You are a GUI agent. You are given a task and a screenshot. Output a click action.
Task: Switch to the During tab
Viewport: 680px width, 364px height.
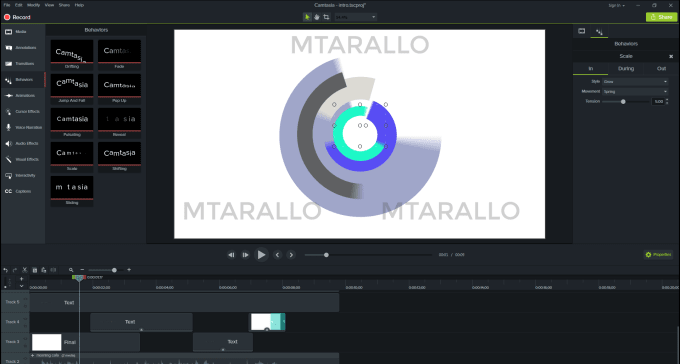[x=626, y=69]
